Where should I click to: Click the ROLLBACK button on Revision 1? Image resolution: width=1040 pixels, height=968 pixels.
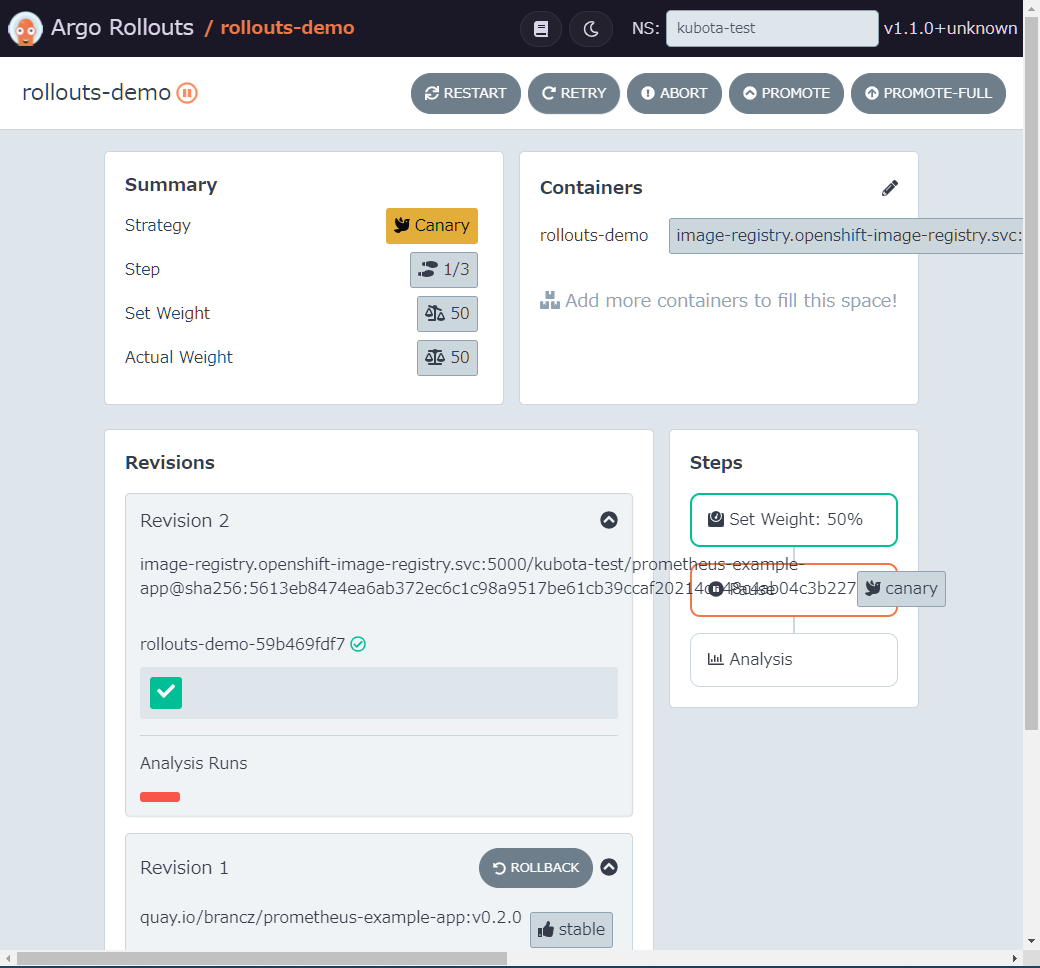coord(535,868)
